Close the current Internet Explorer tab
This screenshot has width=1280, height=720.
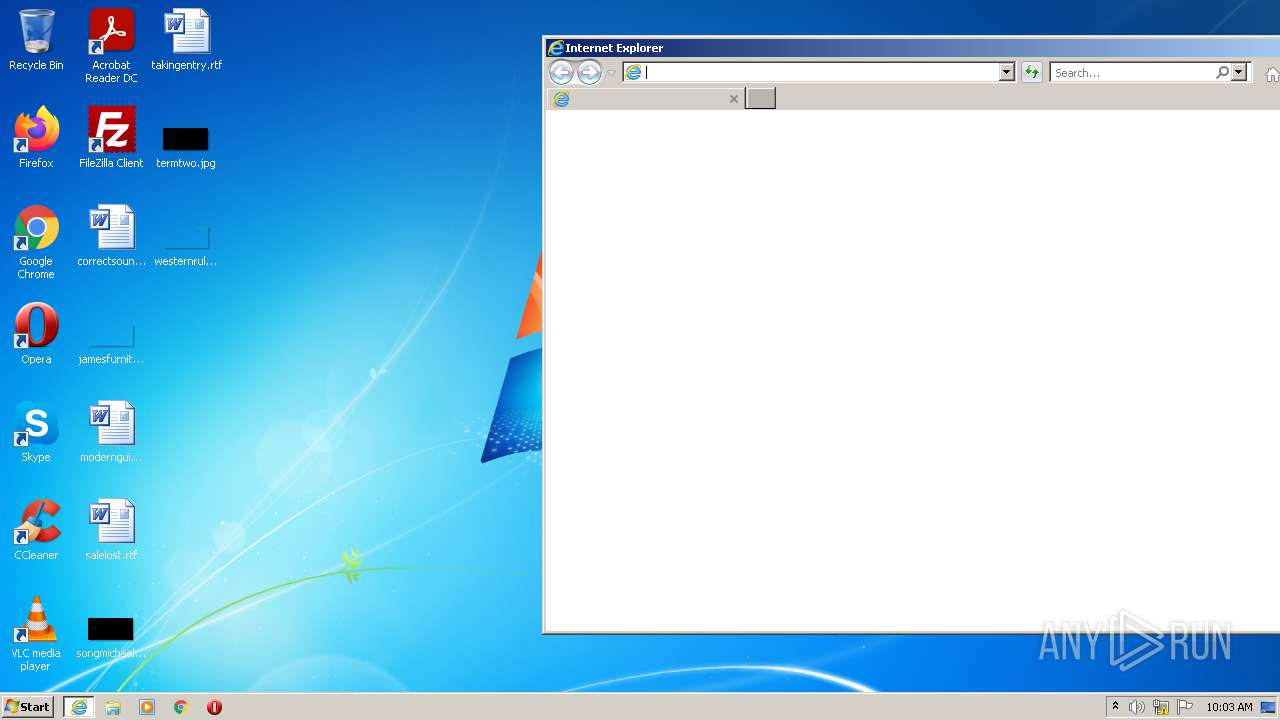[734, 99]
